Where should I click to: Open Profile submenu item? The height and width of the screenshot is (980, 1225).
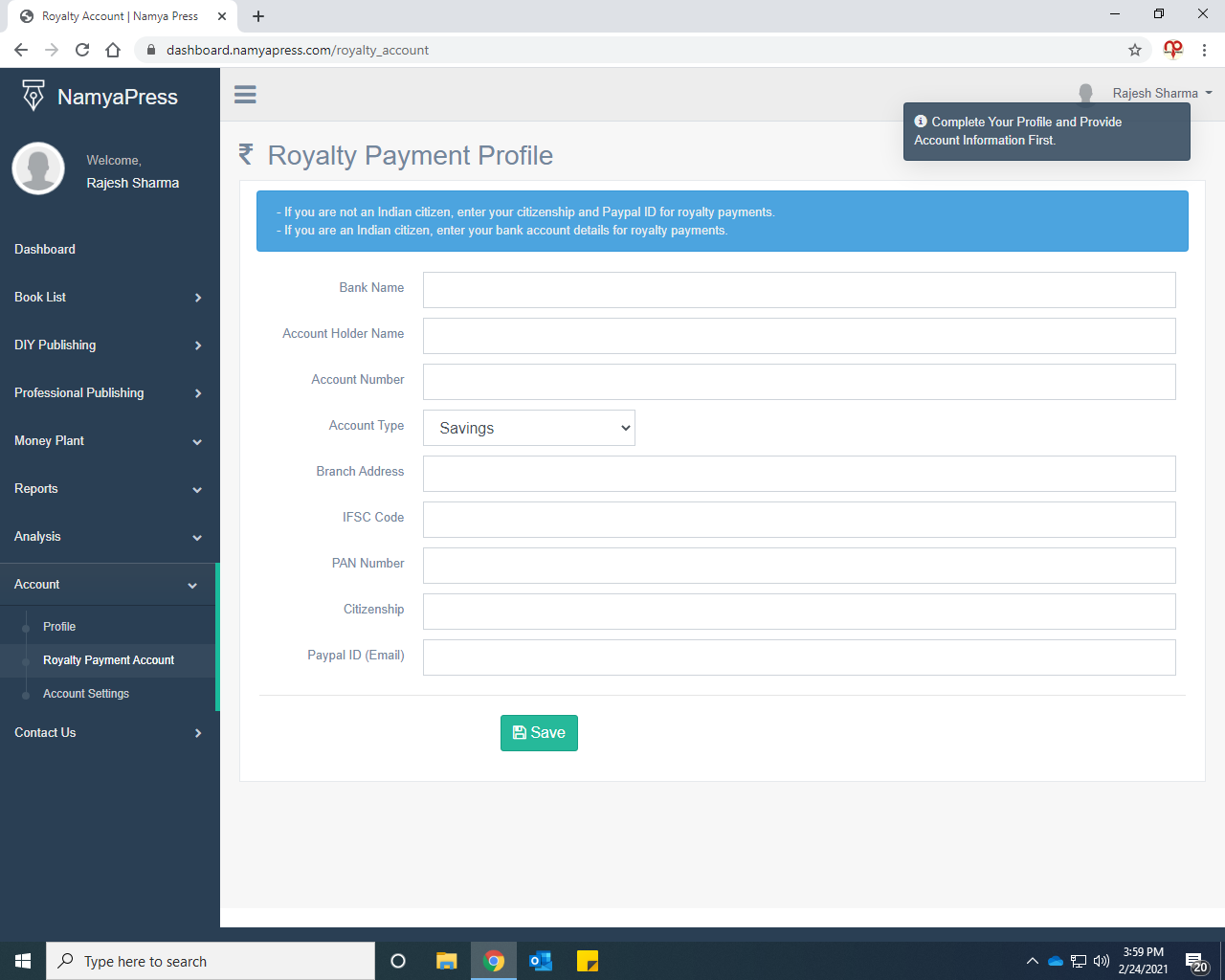[59, 627]
